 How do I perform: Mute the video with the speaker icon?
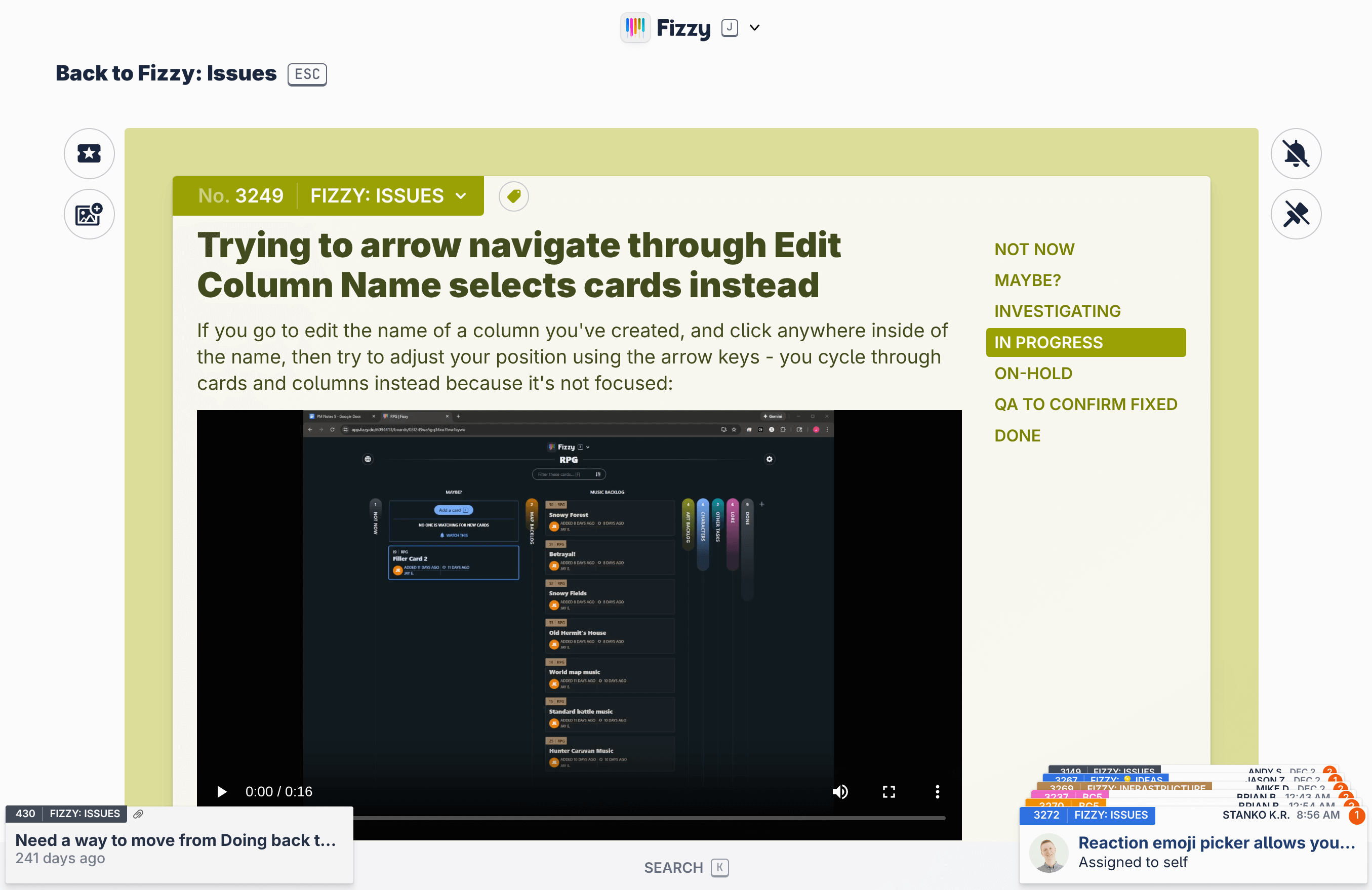click(840, 791)
